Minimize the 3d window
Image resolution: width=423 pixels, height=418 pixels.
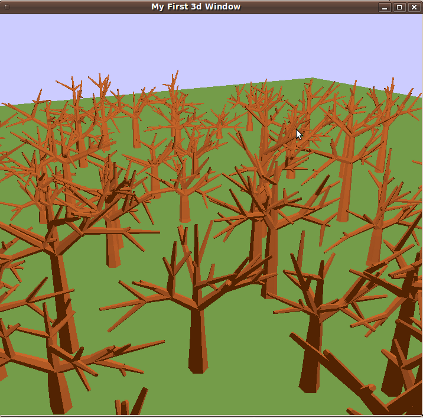click(x=385, y=7)
